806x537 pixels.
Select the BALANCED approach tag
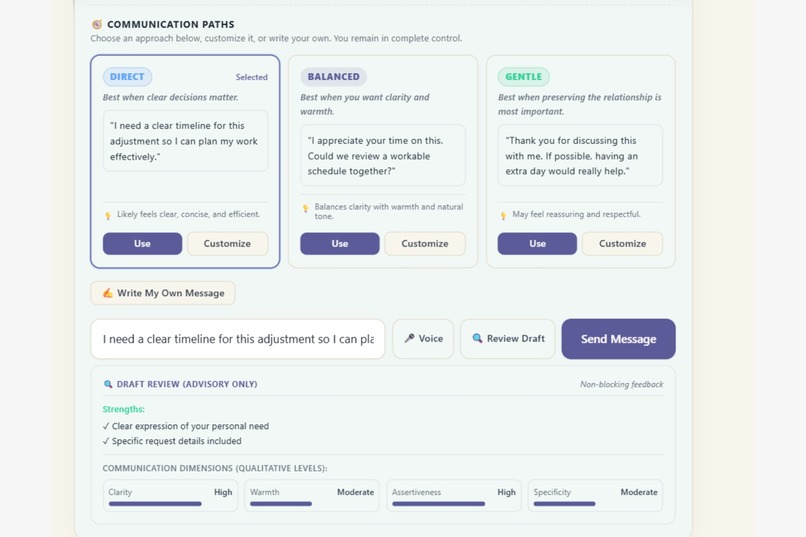click(333, 77)
